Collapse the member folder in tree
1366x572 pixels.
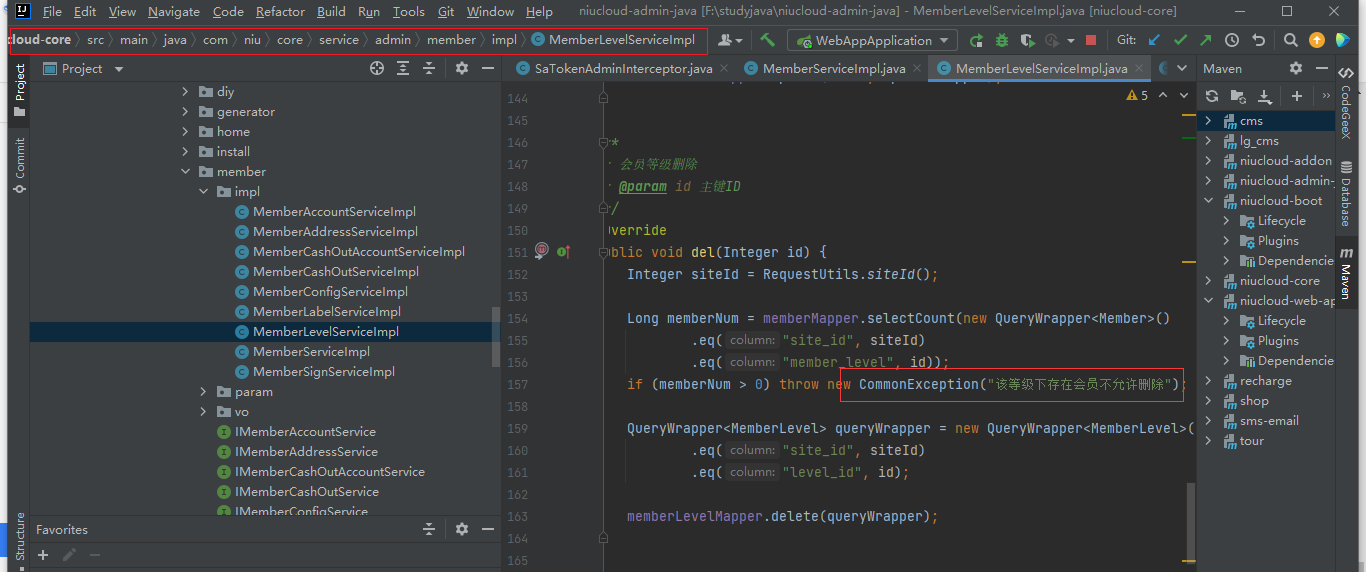pyautogui.click(x=186, y=172)
